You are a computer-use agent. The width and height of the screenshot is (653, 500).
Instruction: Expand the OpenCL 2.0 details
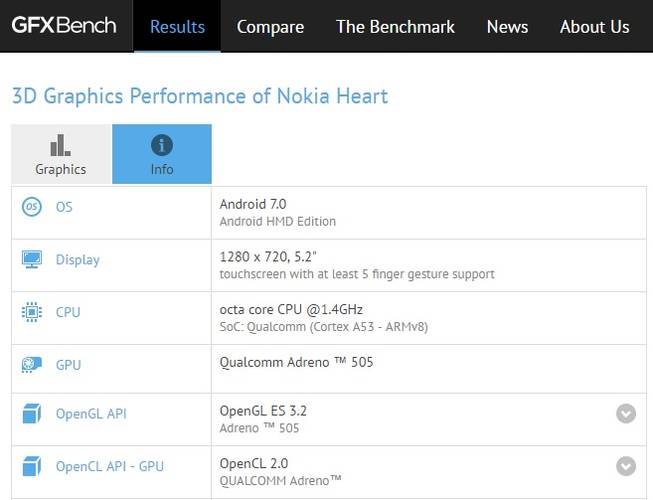(x=626, y=466)
